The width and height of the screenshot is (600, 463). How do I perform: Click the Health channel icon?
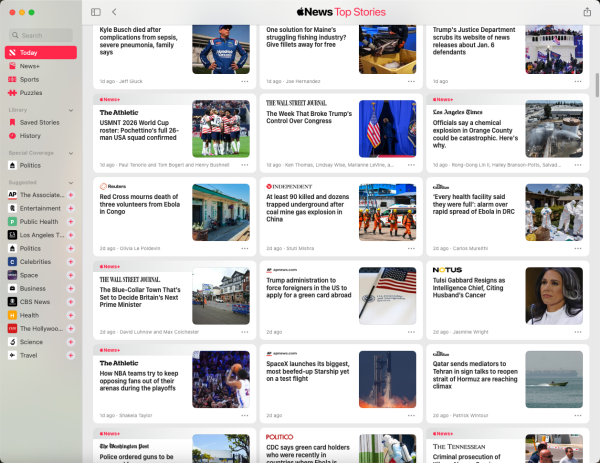click(x=12, y=315)
